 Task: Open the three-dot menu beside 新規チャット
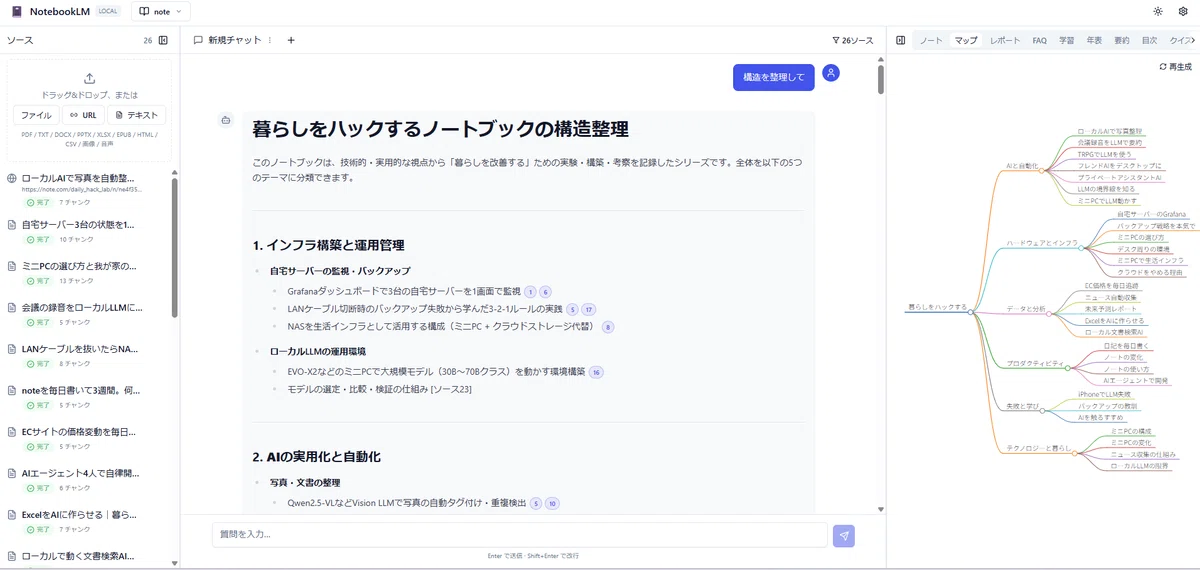pyautogui.click(x=270, y=41)
